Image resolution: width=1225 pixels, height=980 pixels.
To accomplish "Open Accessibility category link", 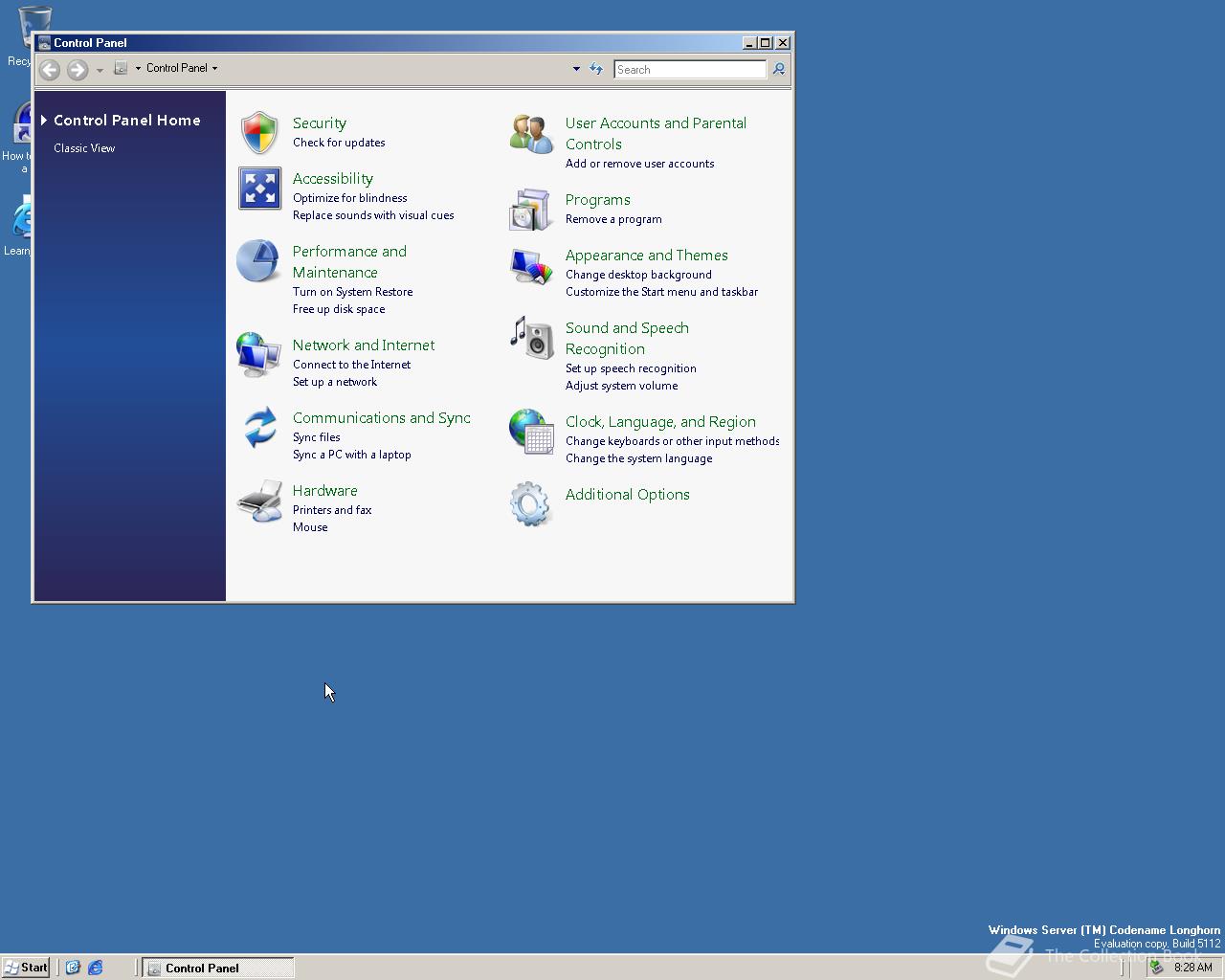I will point(333,179).
